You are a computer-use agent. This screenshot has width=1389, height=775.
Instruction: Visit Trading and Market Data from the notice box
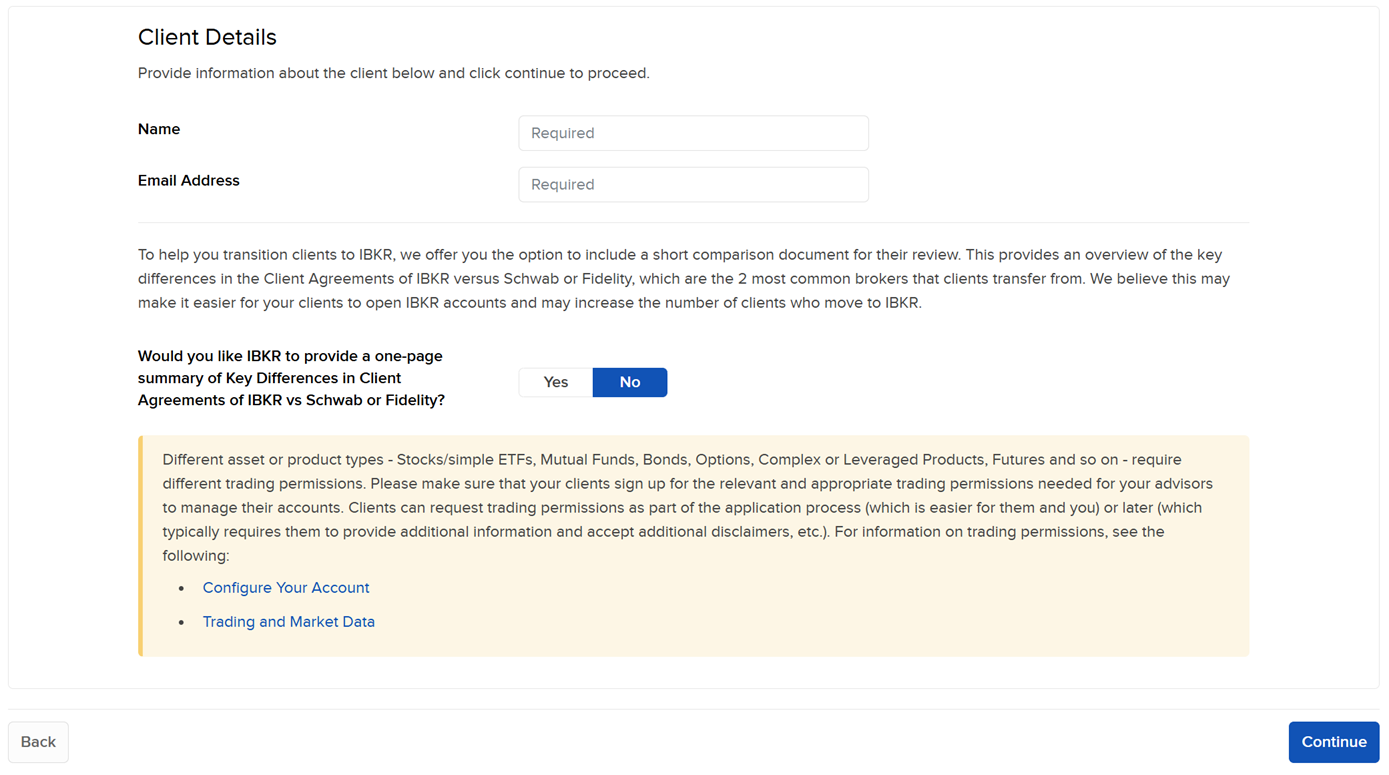point(288,621)
